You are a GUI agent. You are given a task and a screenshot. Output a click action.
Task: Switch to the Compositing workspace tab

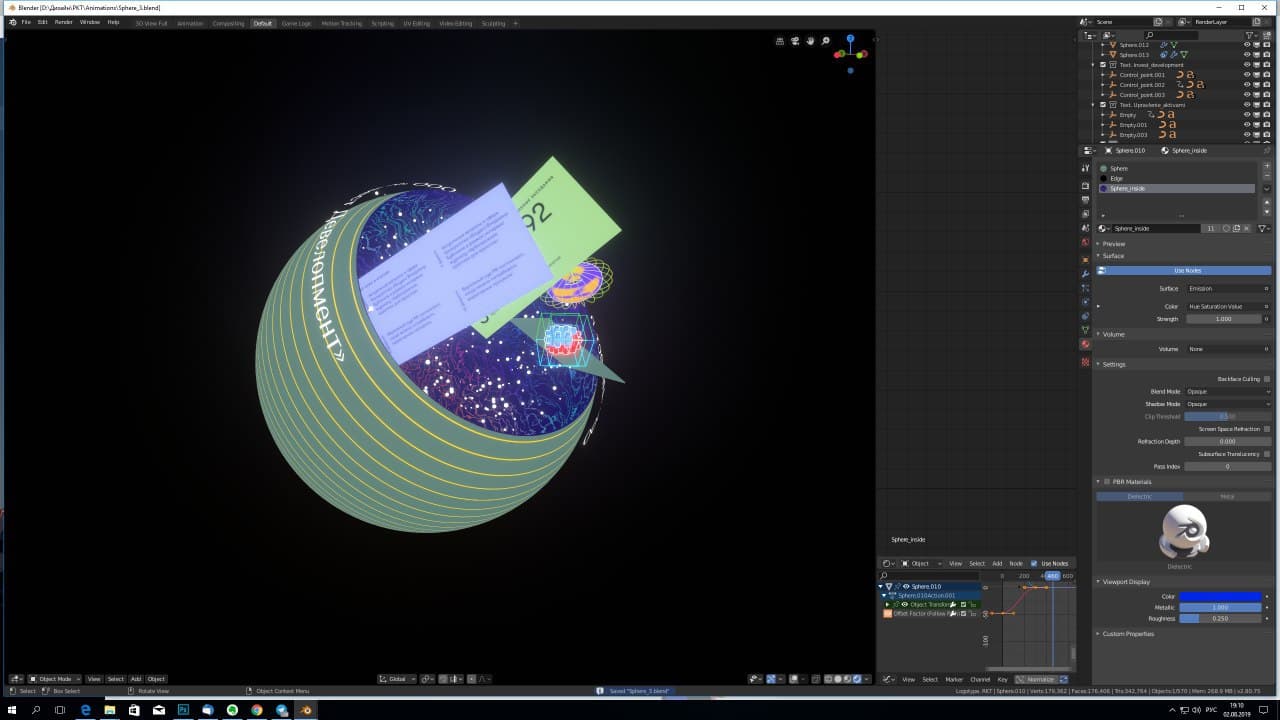[228, 23]
